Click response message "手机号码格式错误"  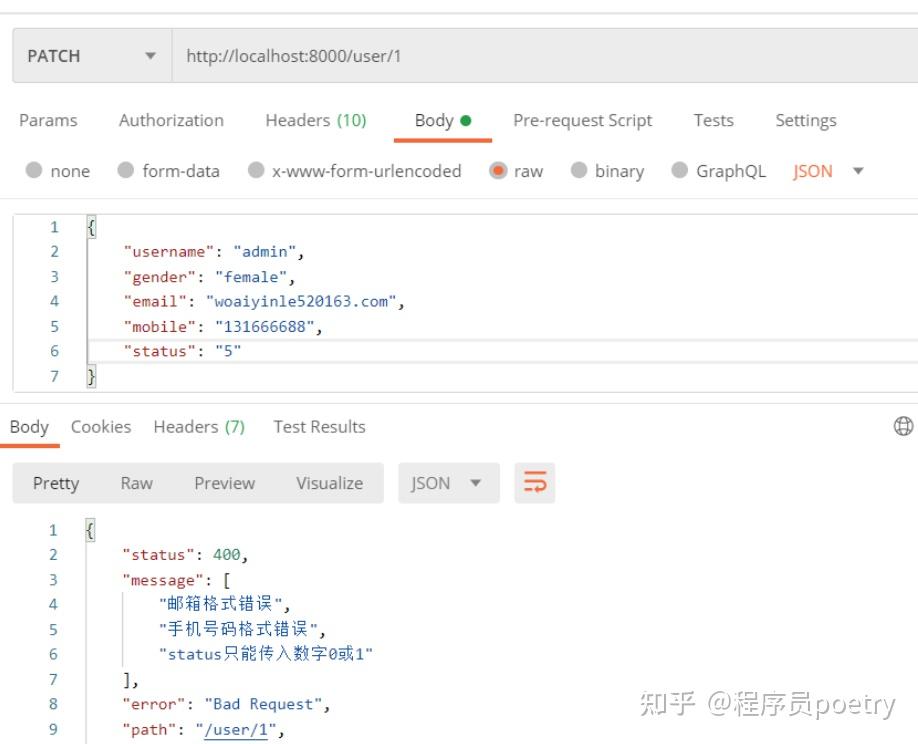(242, 629)
